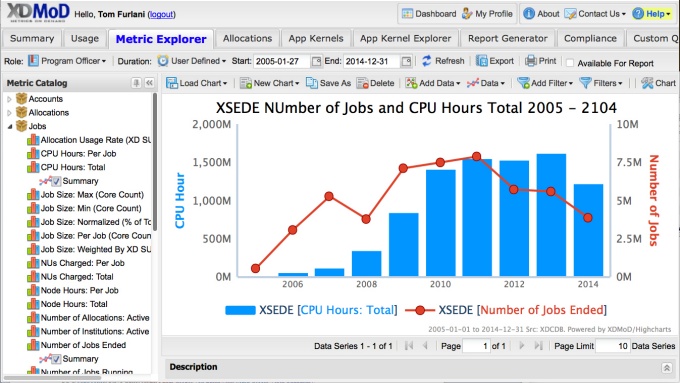Toggle Available For Report checkbox
This screenshot has height=383, width=680.
[x=570, y=63]
